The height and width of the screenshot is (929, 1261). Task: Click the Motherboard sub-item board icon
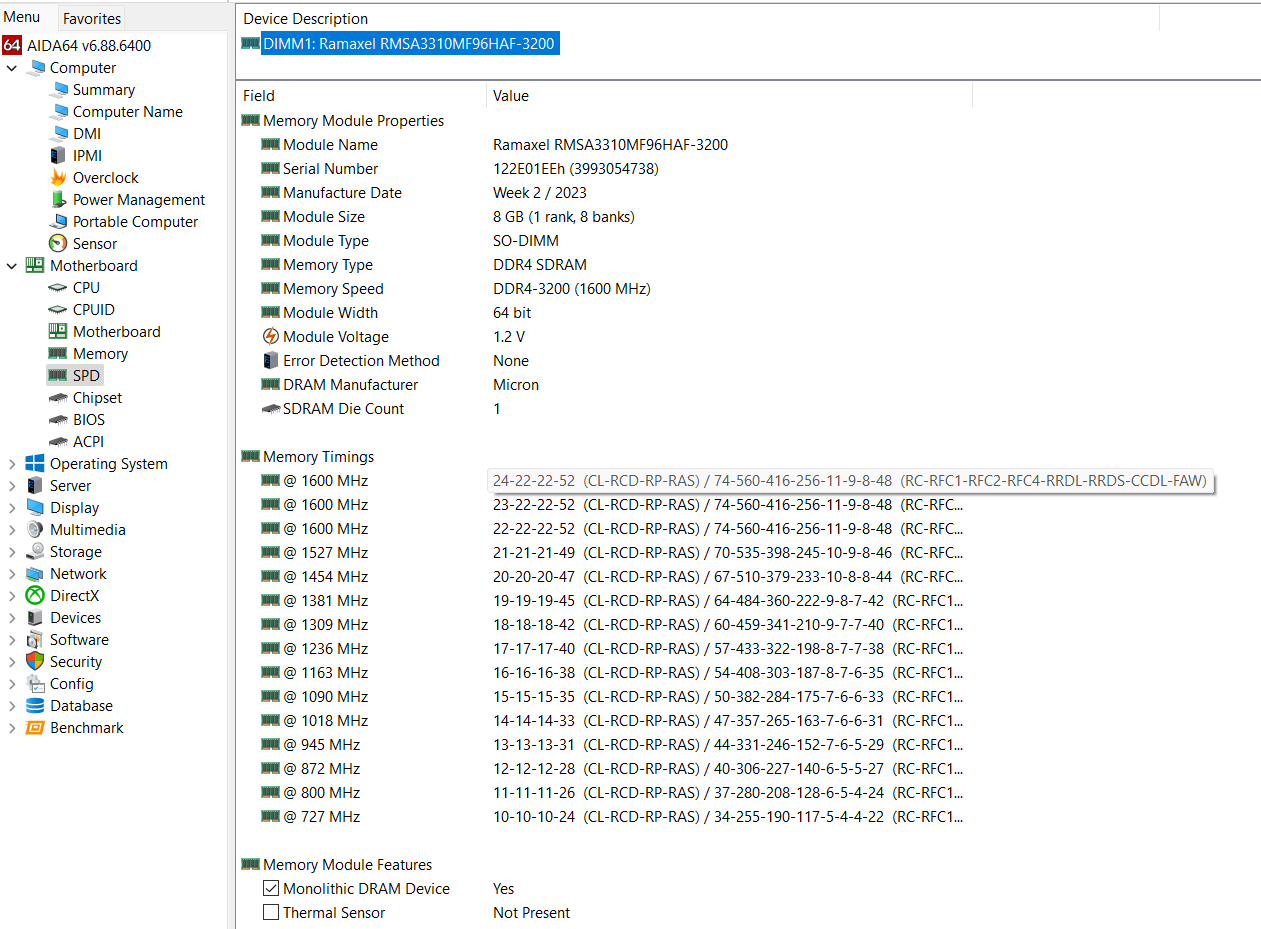58,331
